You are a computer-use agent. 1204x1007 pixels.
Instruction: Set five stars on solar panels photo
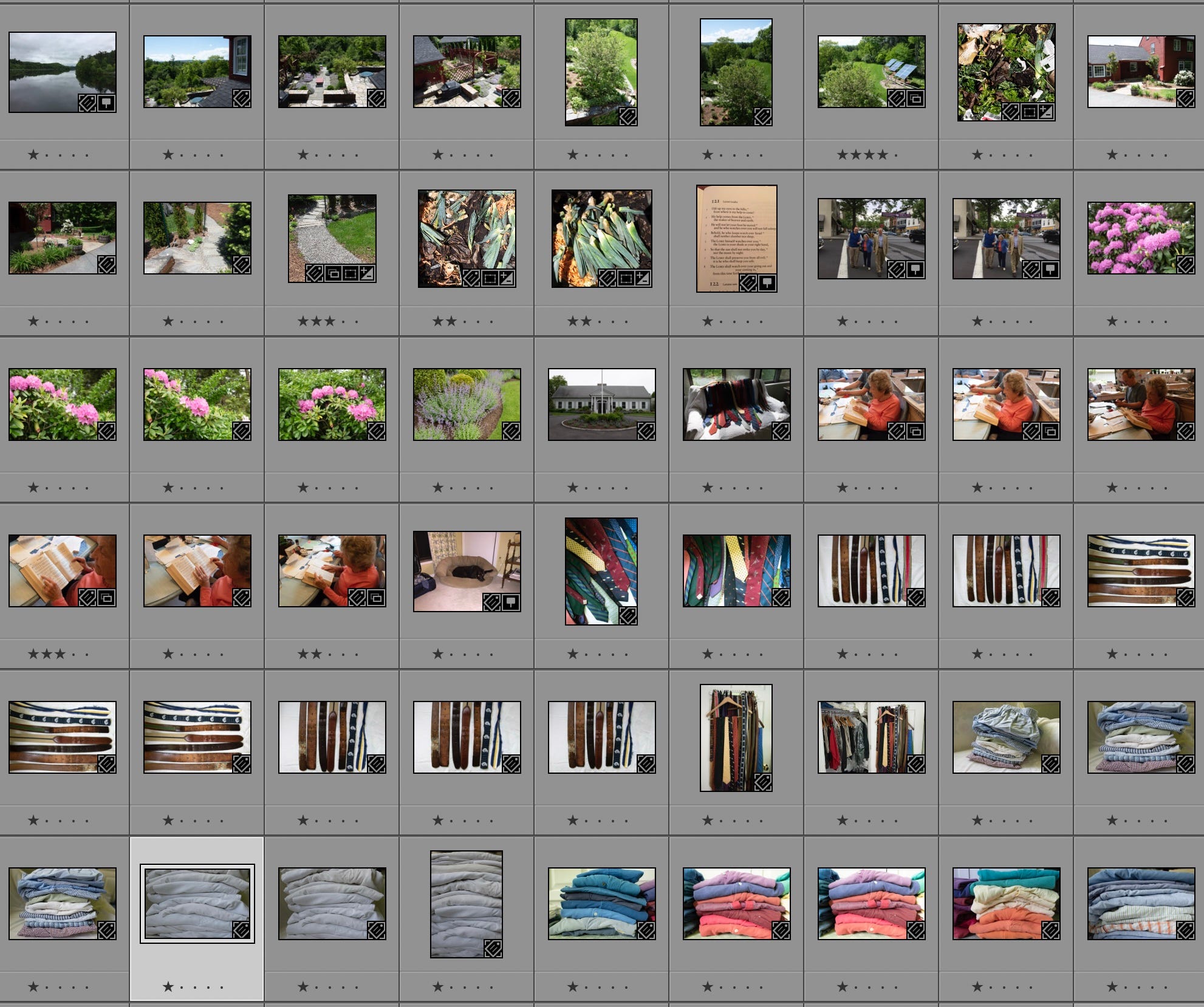pyautogui.click(x=896, y=155)
